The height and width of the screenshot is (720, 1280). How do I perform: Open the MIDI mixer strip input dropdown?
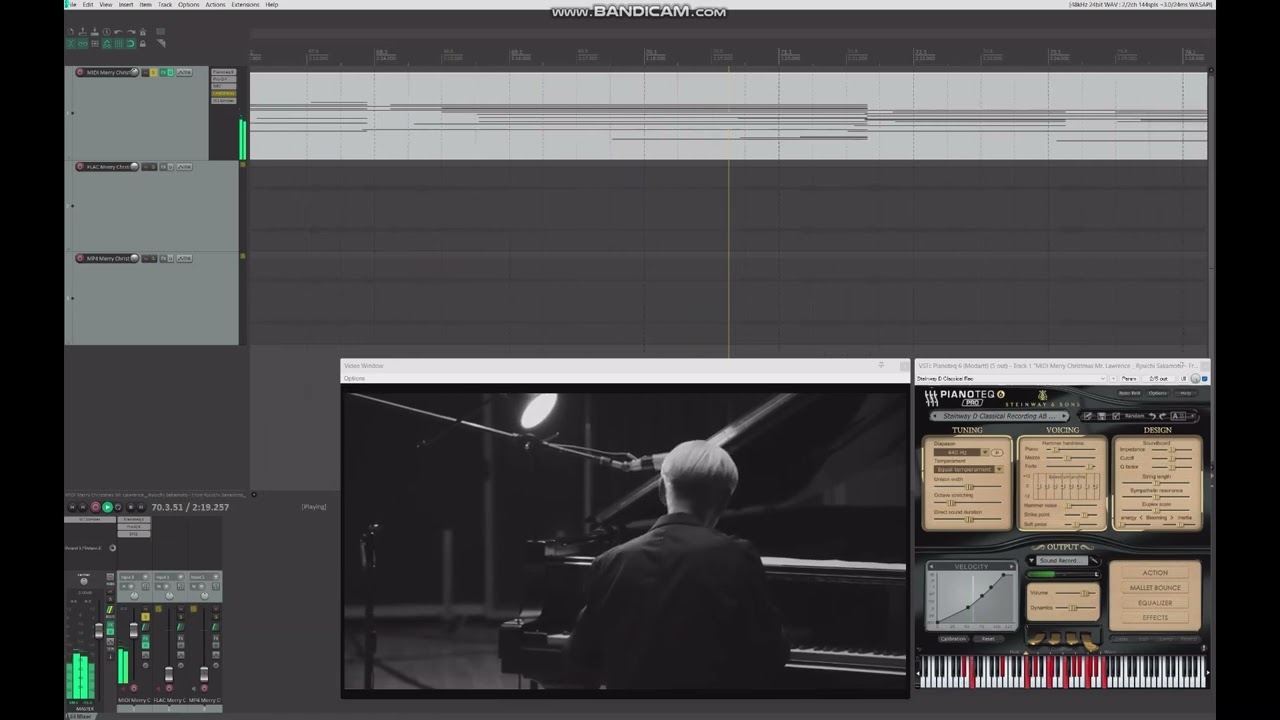coord(134,577)
